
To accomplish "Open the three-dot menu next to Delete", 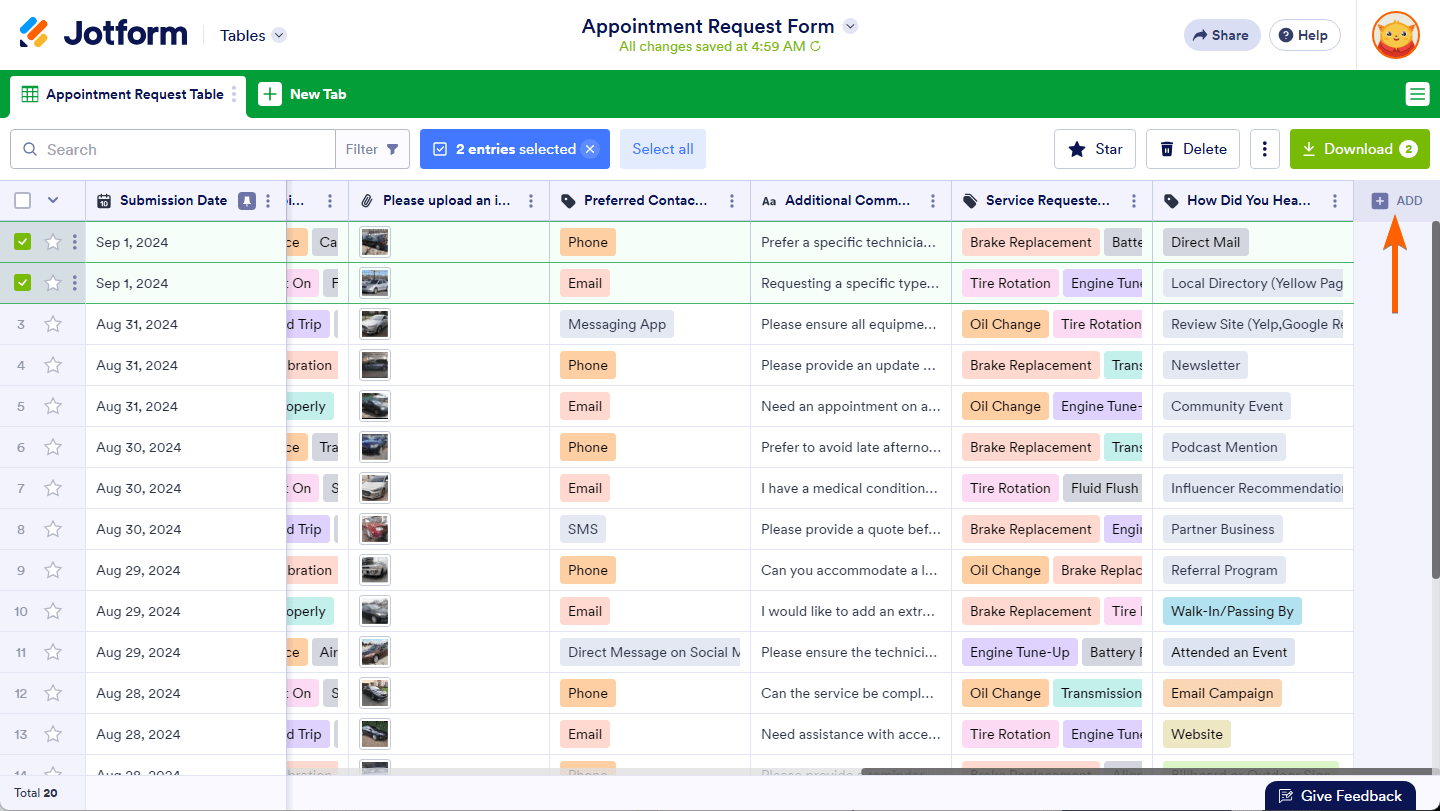I will click(x=1265, y=149).
